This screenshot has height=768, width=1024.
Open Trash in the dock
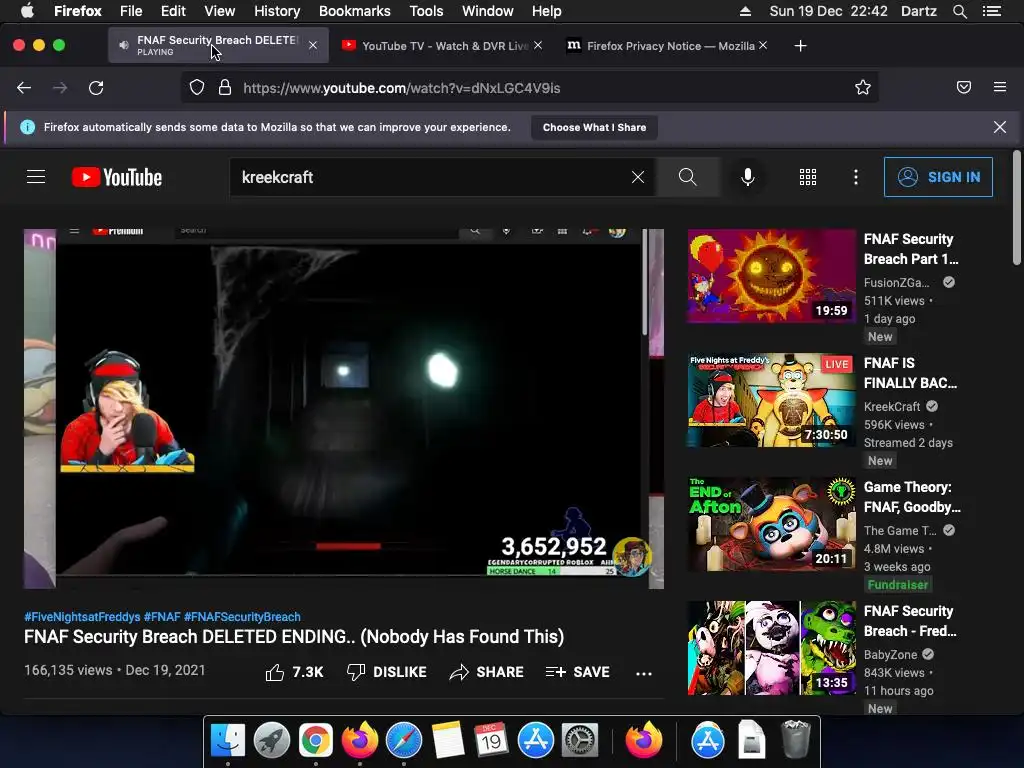795,739
